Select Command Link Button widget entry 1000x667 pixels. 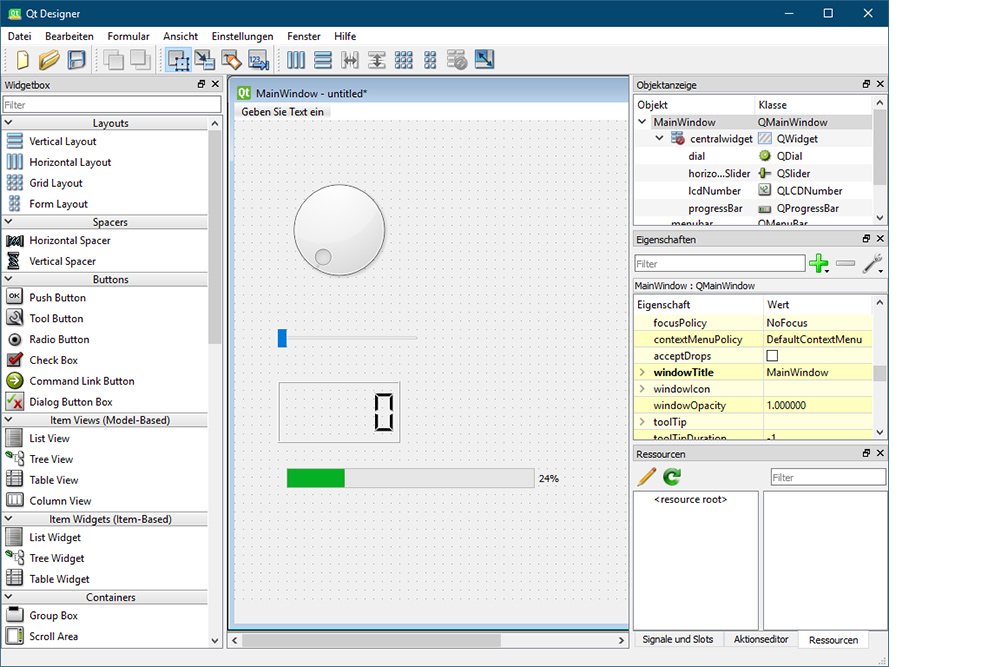pyautogui.click(x=82, y=381)
